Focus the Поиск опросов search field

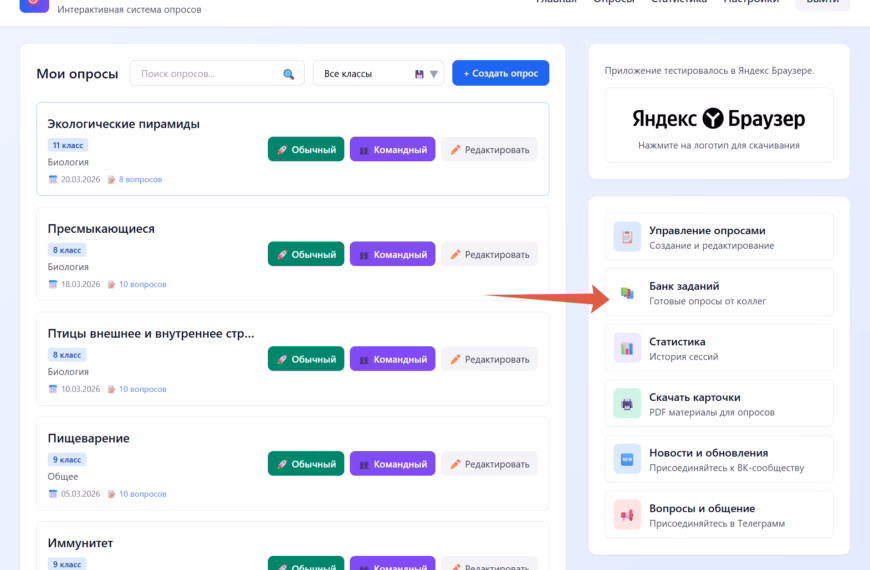tap(217, 73)
